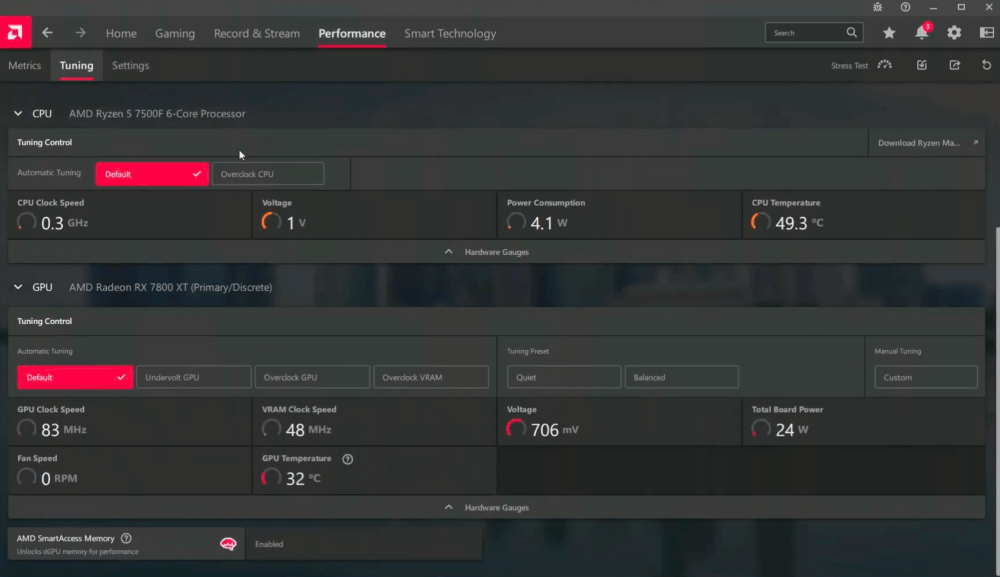Collapse the CPU section chevron
The height and width of the screenshot is (577, 1000).
(x=18, y=113)
